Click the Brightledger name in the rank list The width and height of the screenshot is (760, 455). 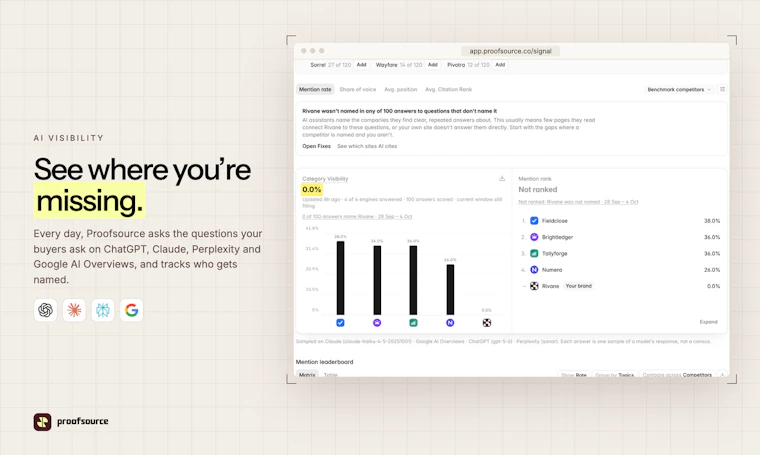[x=557, y=237]
